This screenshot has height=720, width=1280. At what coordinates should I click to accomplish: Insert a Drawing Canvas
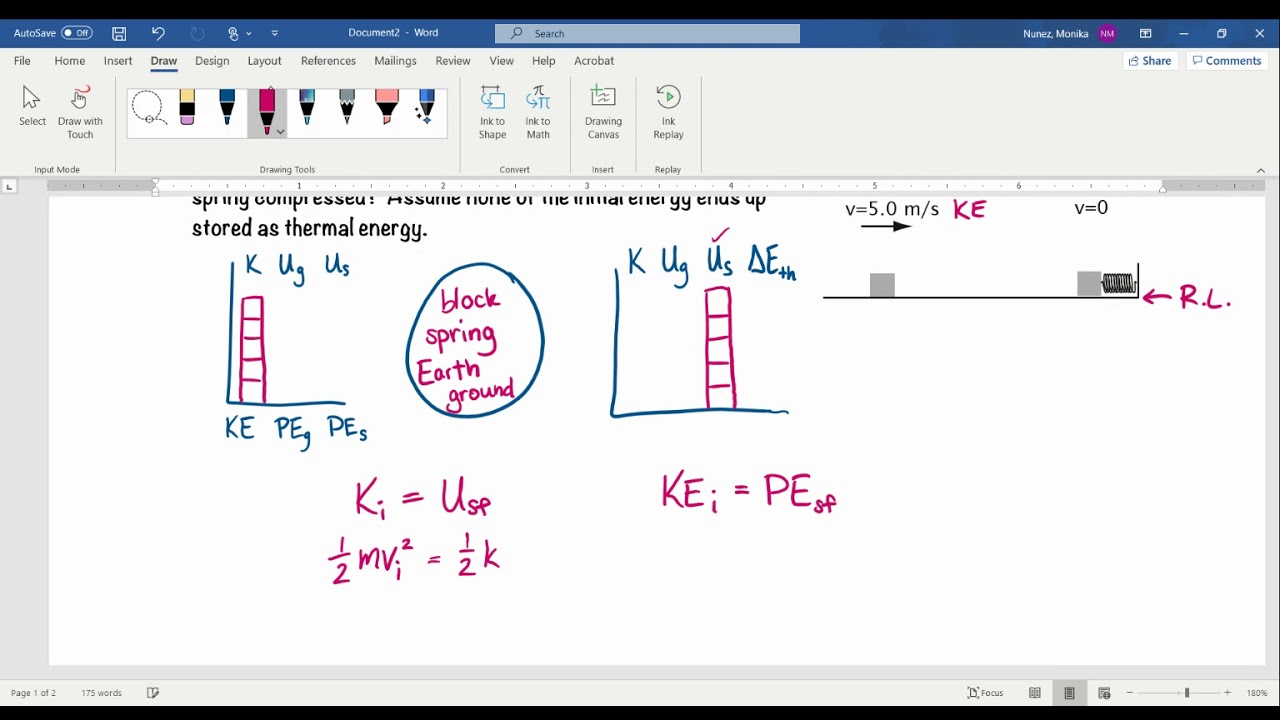click(x=603, y=112)
